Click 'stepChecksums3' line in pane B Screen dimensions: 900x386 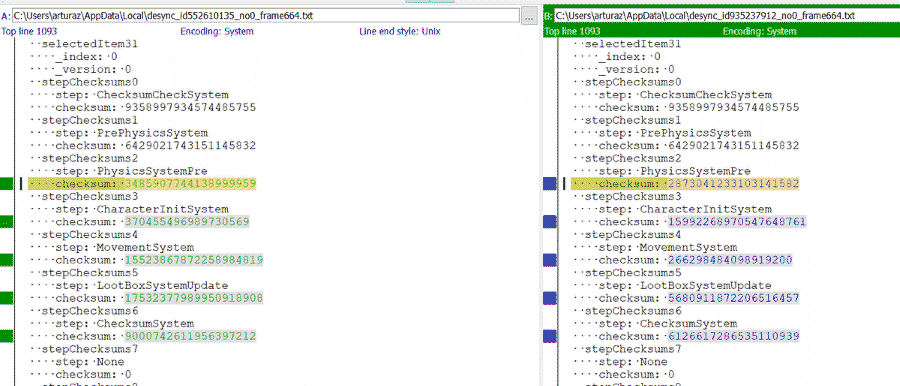633,196
